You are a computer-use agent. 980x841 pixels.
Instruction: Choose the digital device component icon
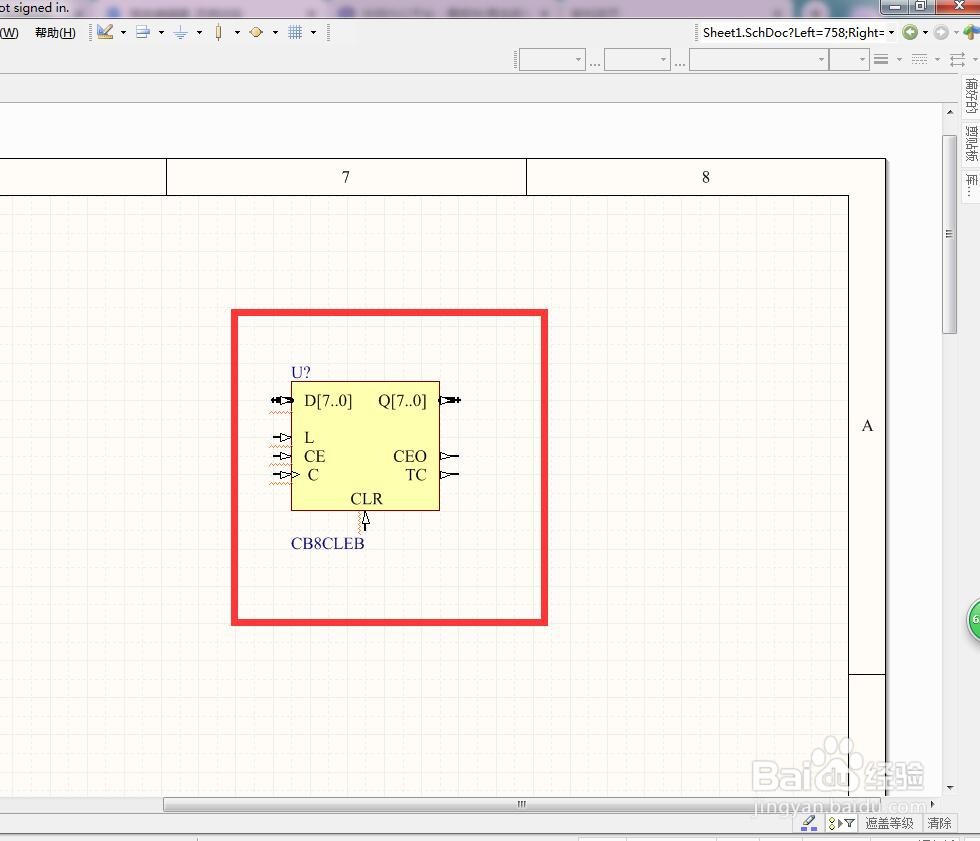click(x=218, y=32)
